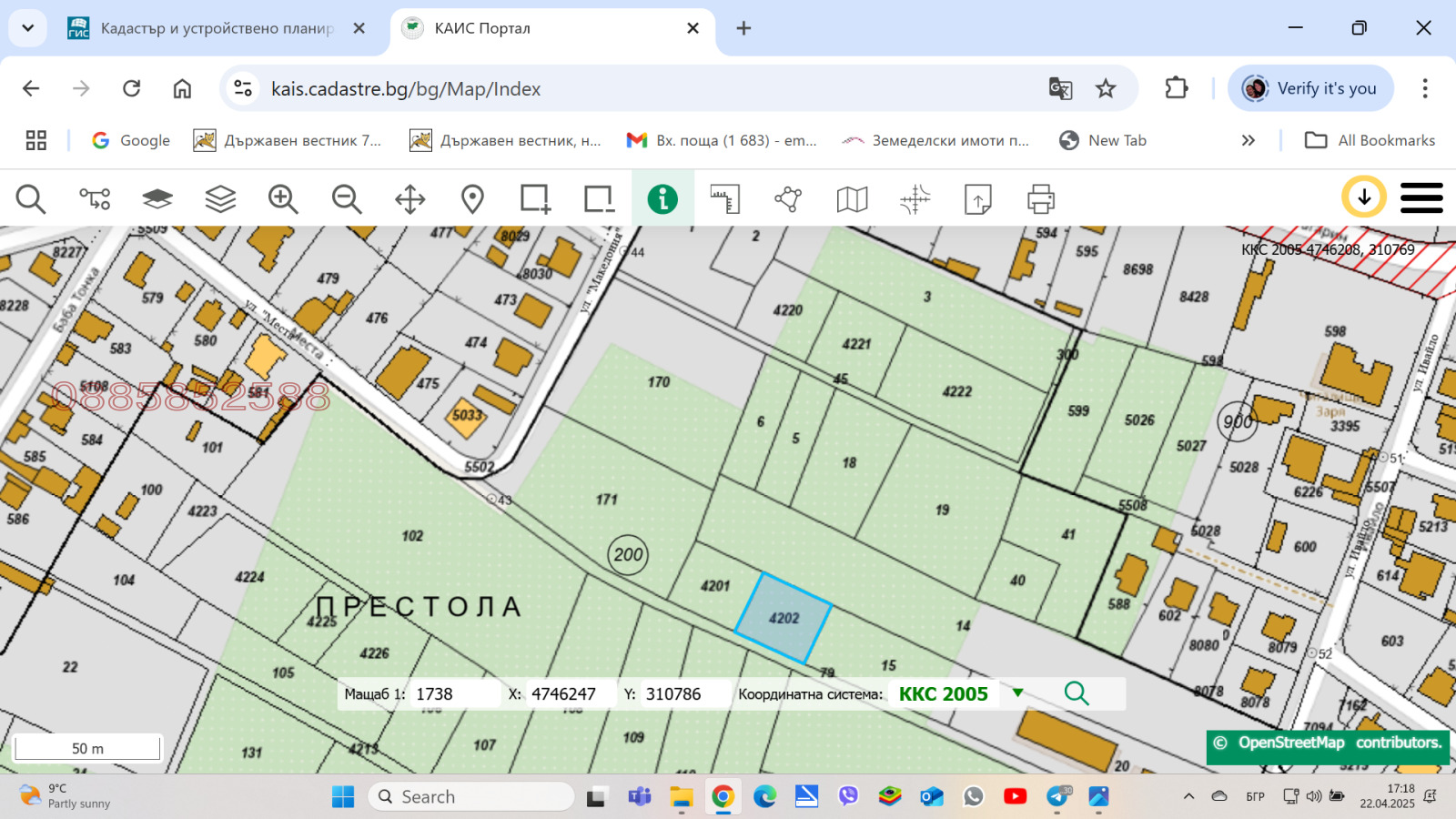The image size is (1456, 819).
Task: Open the overview map icon
Action: [851, 198]
